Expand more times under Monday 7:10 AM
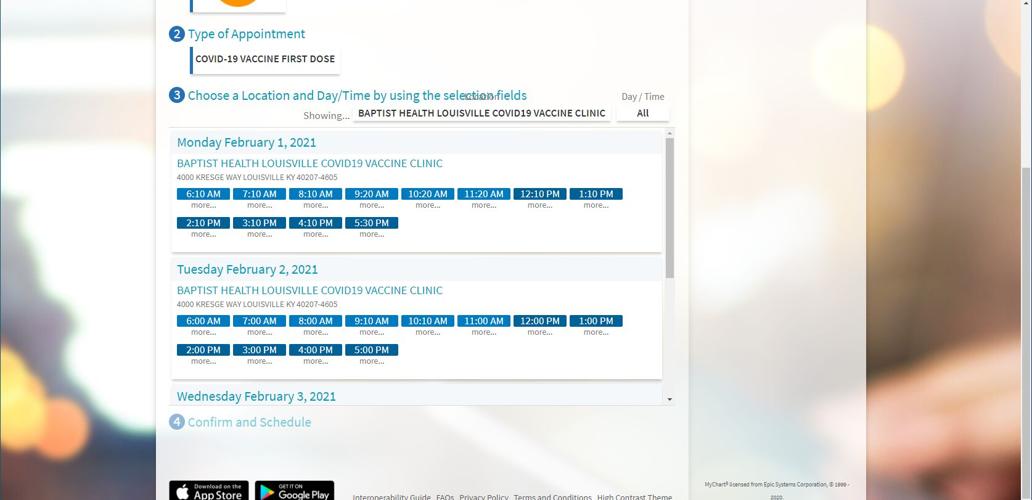 pyautogui.click(x=259, y=205)
